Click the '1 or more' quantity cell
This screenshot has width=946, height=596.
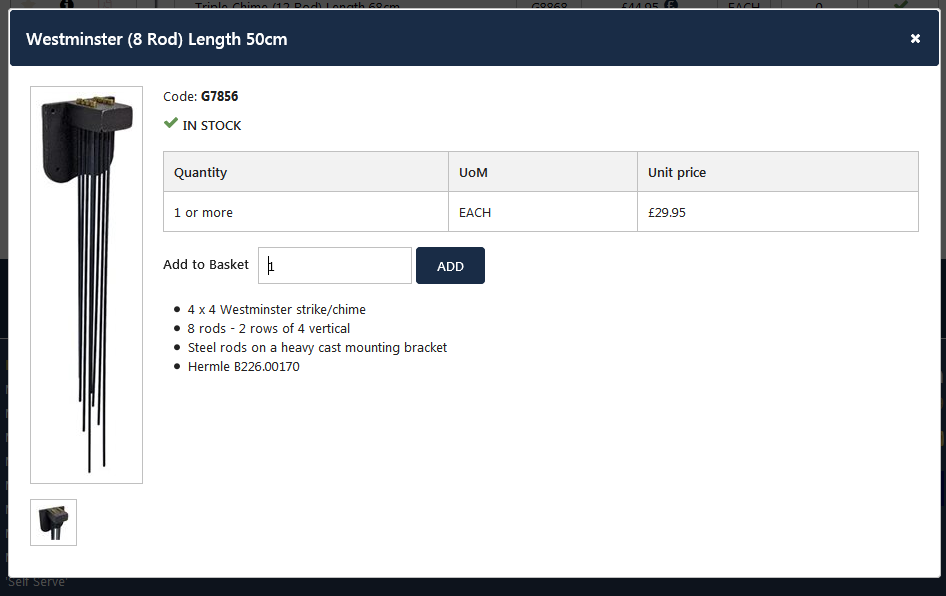coord(203,212)
